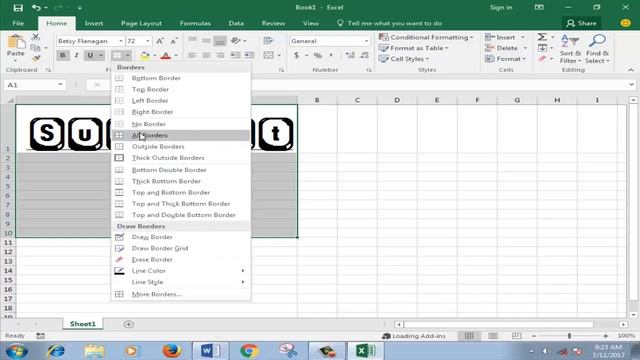Toggle Italic formatting

coord(76,55)
